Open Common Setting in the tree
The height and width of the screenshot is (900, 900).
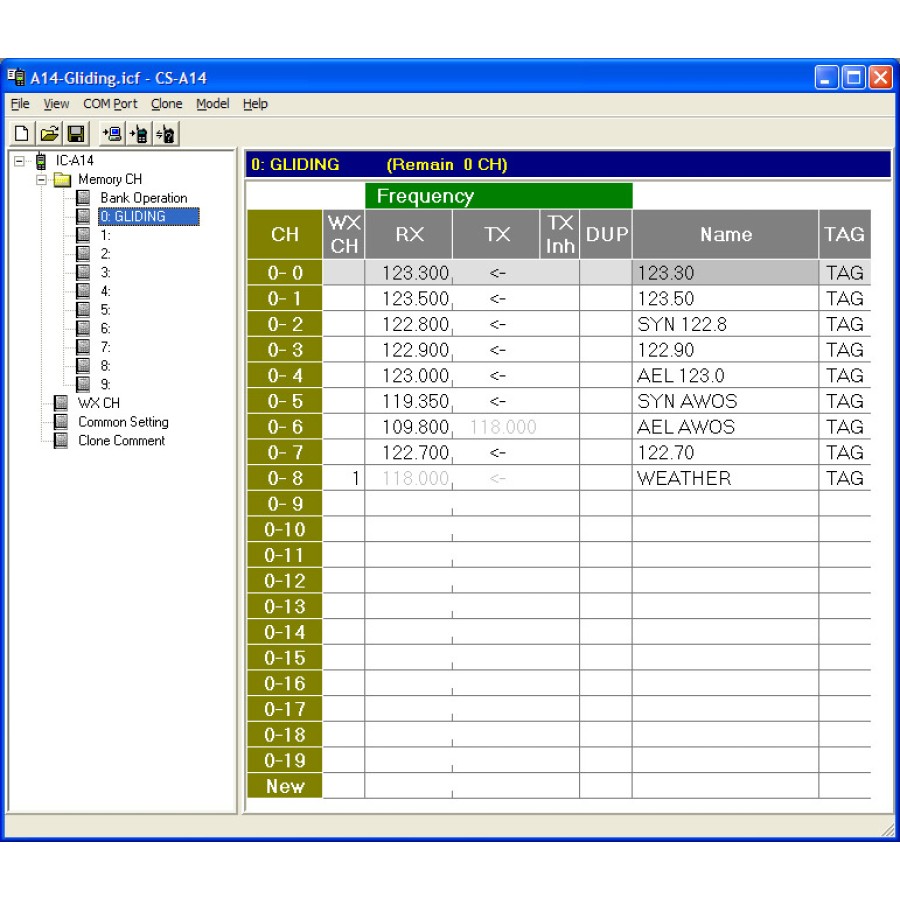[x=123, y=422]
